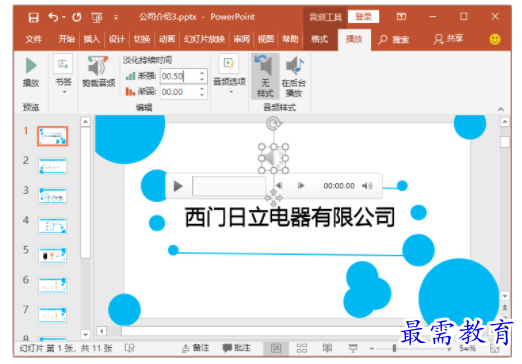This screenshot has height=364, width=522.
Task: Click the volume icon in audio player
Action: pos(367,186)
